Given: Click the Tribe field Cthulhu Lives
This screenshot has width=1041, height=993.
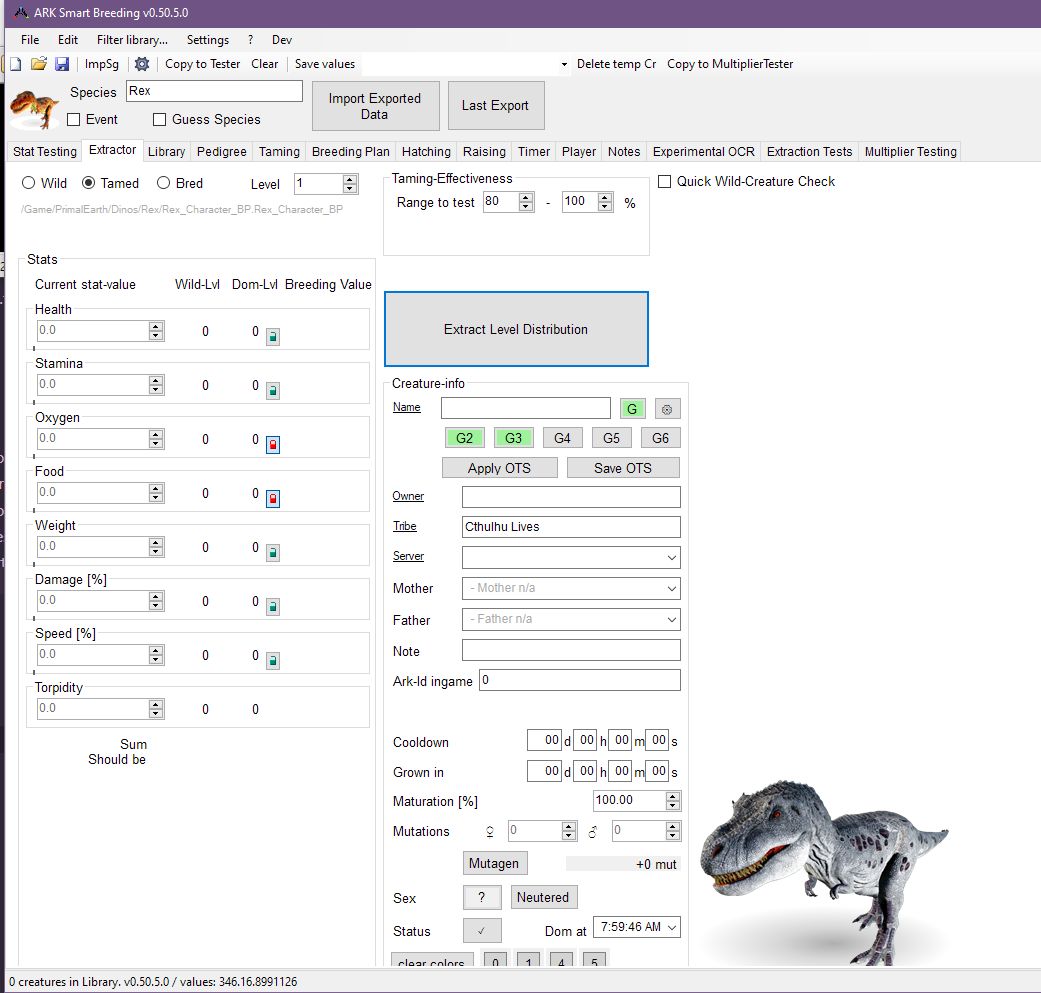Looking at the screenshot, I should tap(571, 527).
